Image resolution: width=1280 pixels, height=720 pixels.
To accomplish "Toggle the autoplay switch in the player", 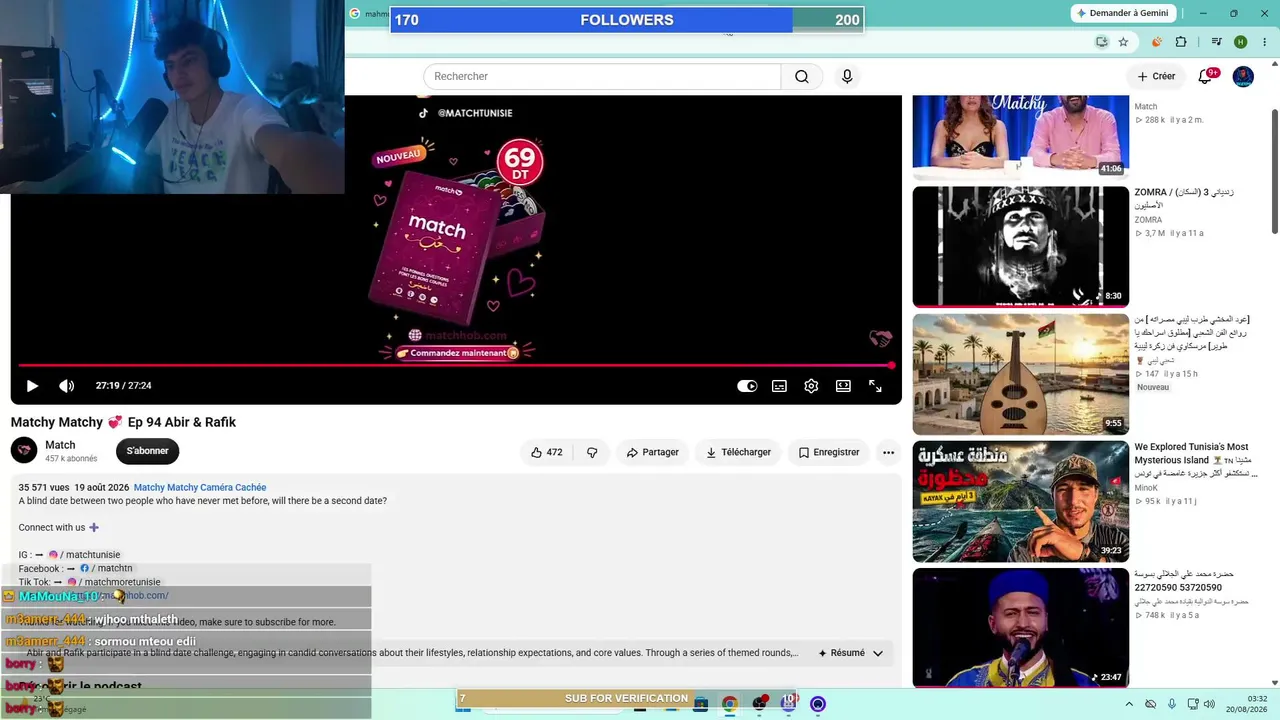I will pos(747,386).
